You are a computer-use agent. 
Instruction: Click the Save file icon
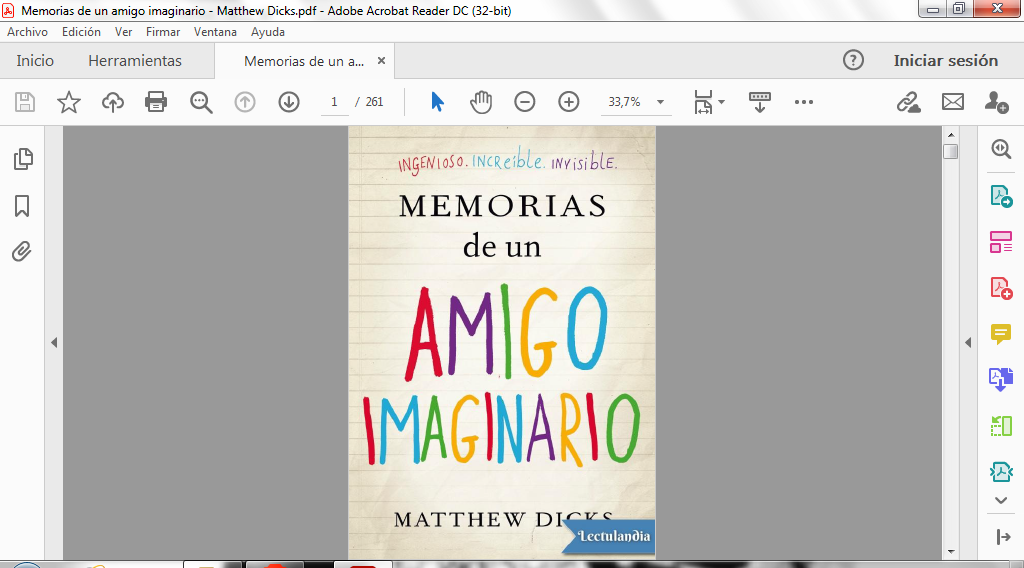[x=25, y=103]
